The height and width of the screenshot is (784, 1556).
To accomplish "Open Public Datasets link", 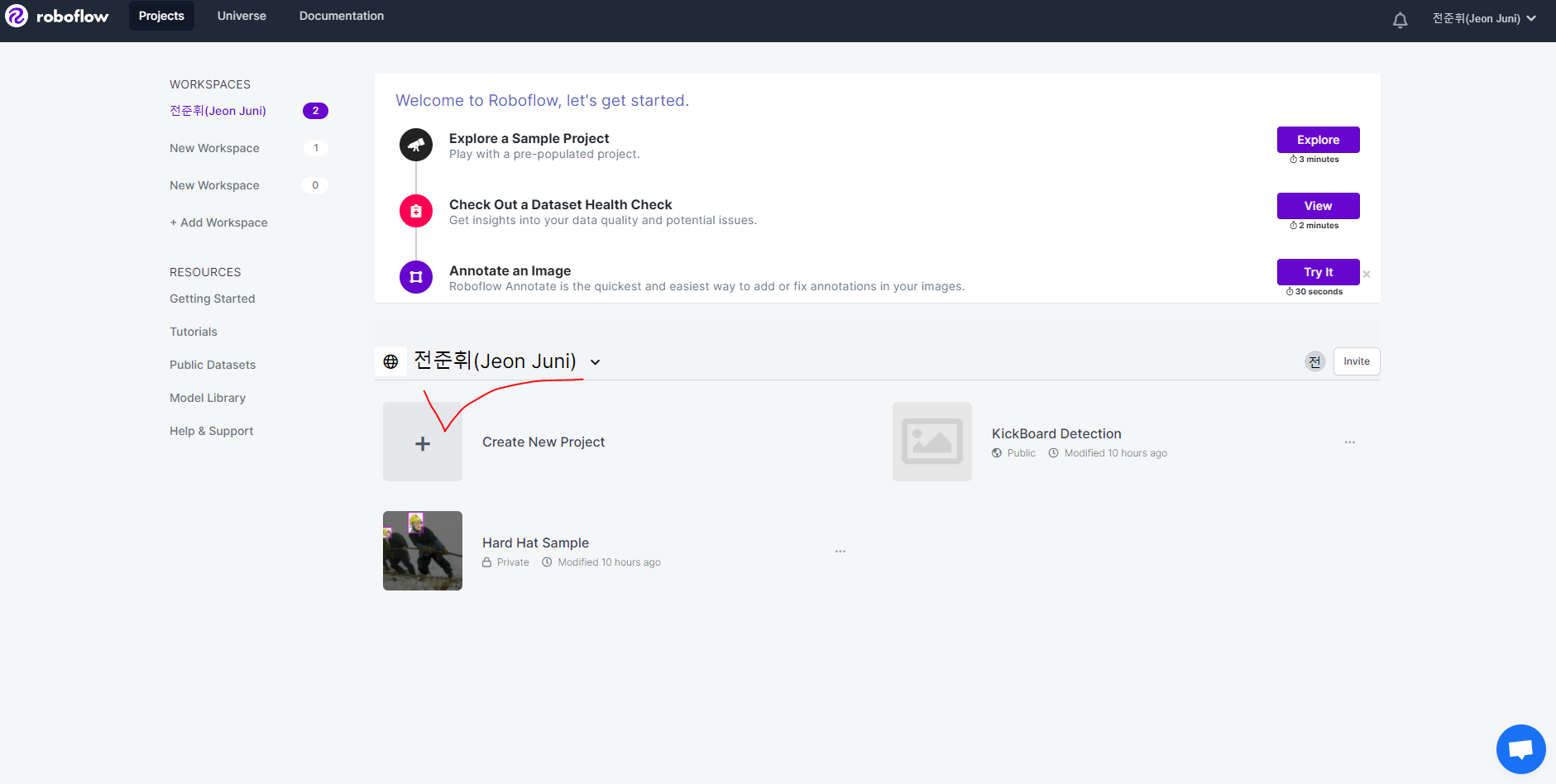I will point(213,365).
